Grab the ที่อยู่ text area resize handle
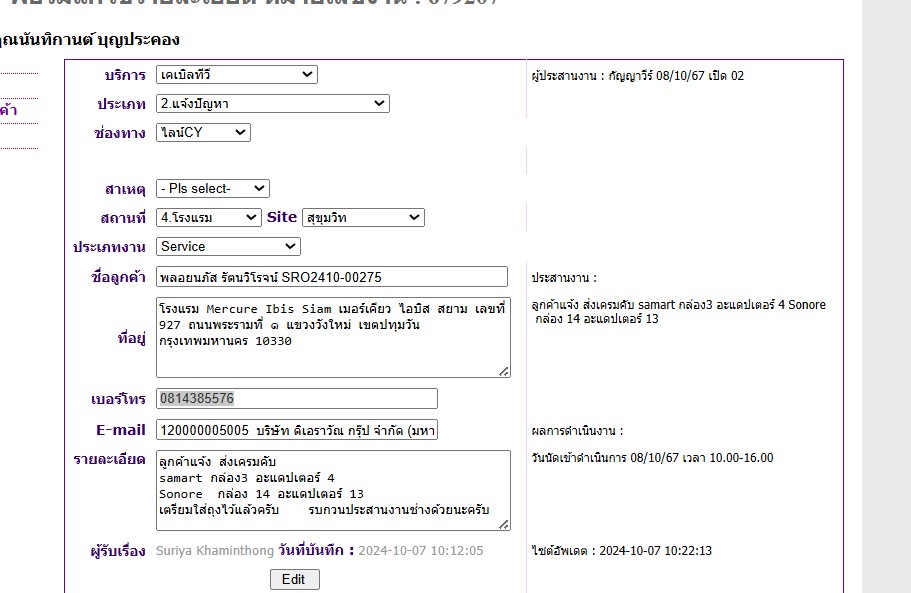The width and height of the screenshot is (911, 593). pyautogui.click(x=504, y=372)
